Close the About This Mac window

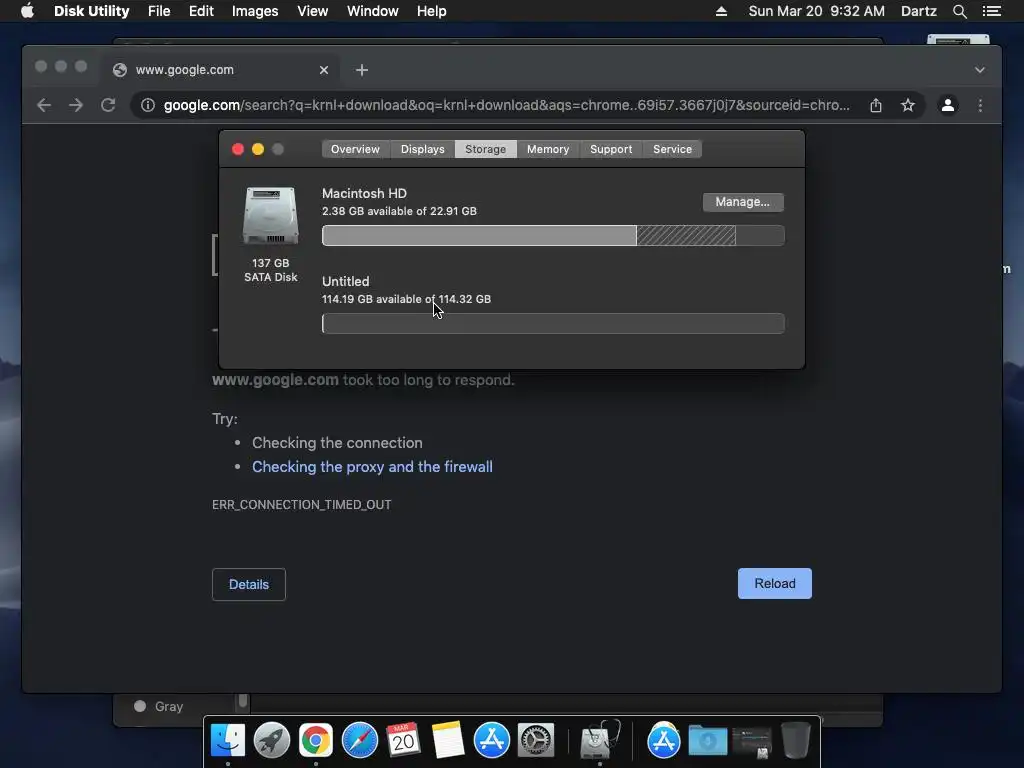tap(238, 149)
